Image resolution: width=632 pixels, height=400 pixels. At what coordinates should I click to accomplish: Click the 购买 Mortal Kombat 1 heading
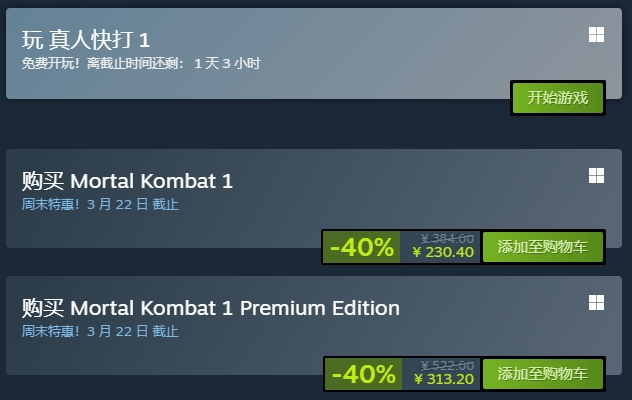click(x=127, y=181)
